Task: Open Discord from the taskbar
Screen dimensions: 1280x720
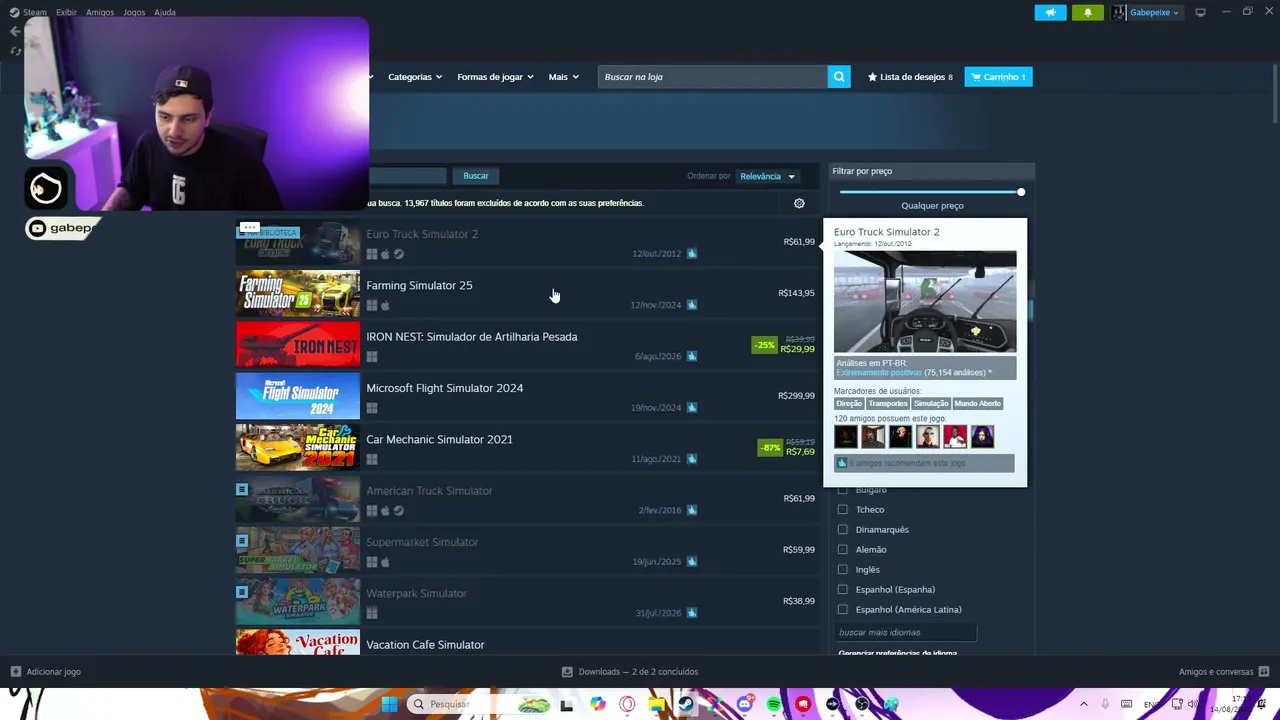Action: (x=744, y=704)
